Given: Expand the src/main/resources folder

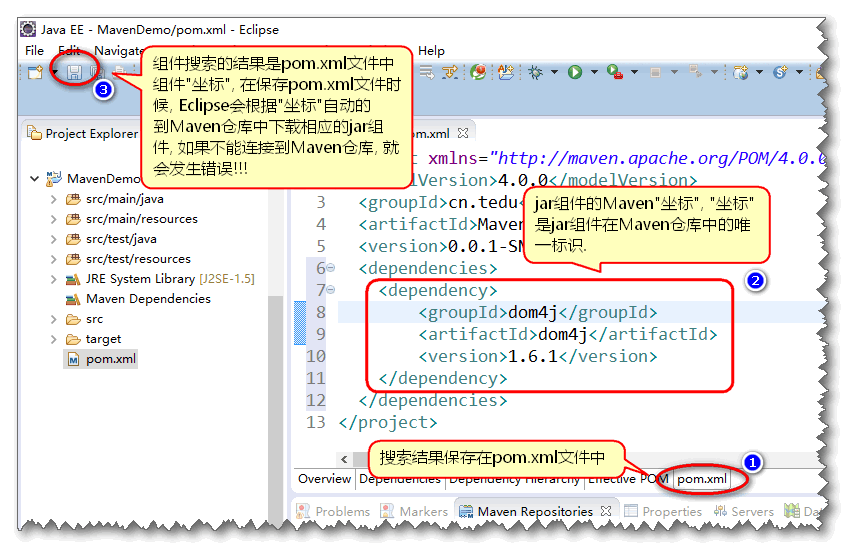Looking at the screenshot, I should pyautogui.click(x=53, y=219).
